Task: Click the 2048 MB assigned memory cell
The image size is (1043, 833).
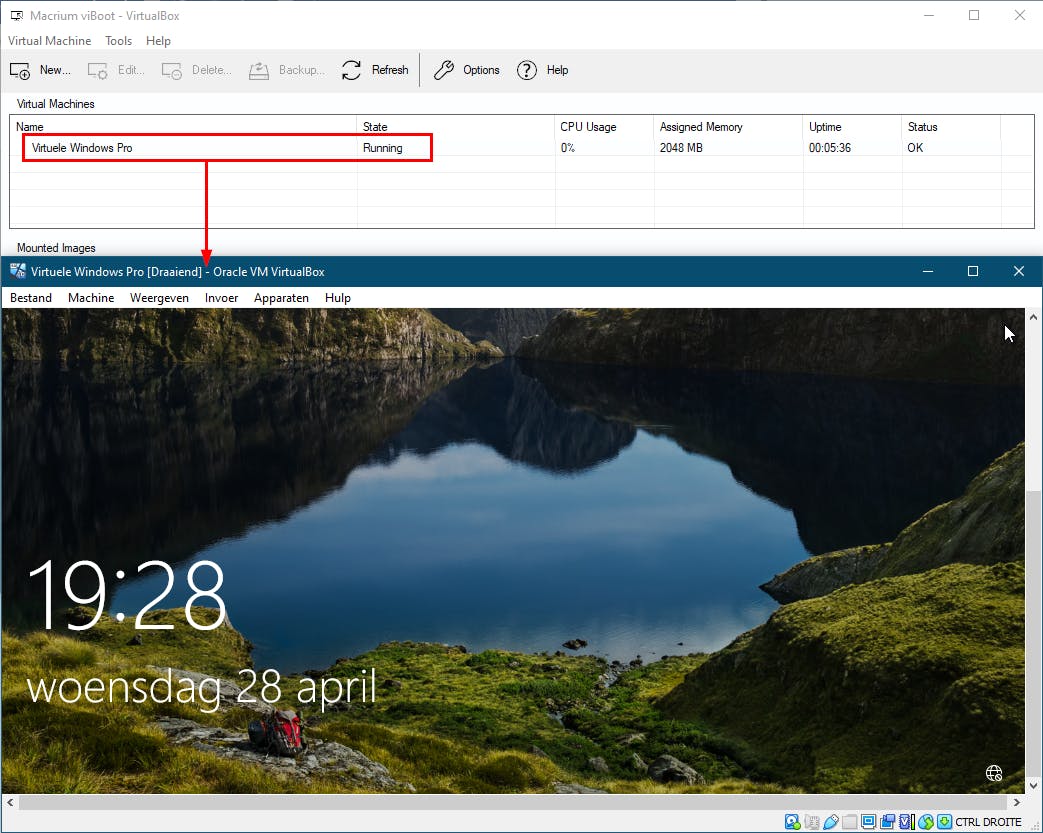Action: coord(681,148)
